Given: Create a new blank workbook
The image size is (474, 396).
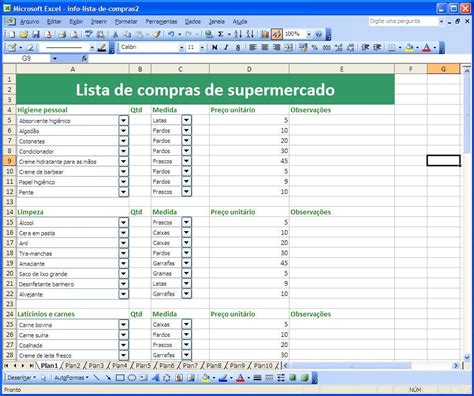Looking at the screenshot, I should click(12, 34).
